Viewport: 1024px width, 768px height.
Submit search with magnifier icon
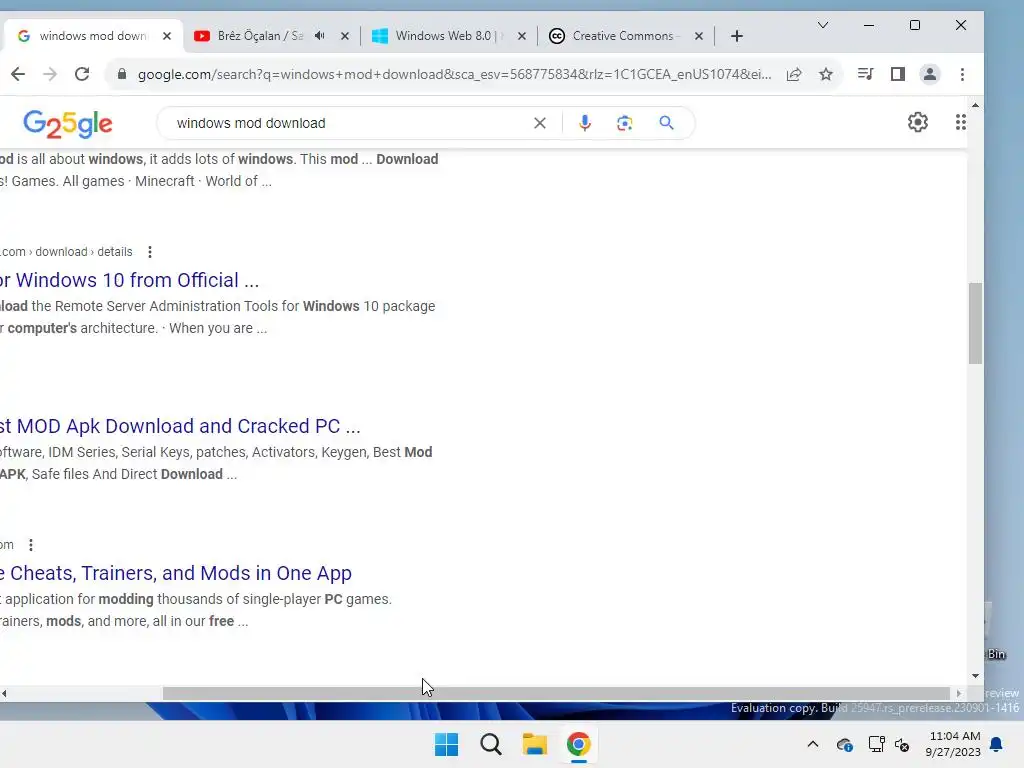tap(666, 123)
